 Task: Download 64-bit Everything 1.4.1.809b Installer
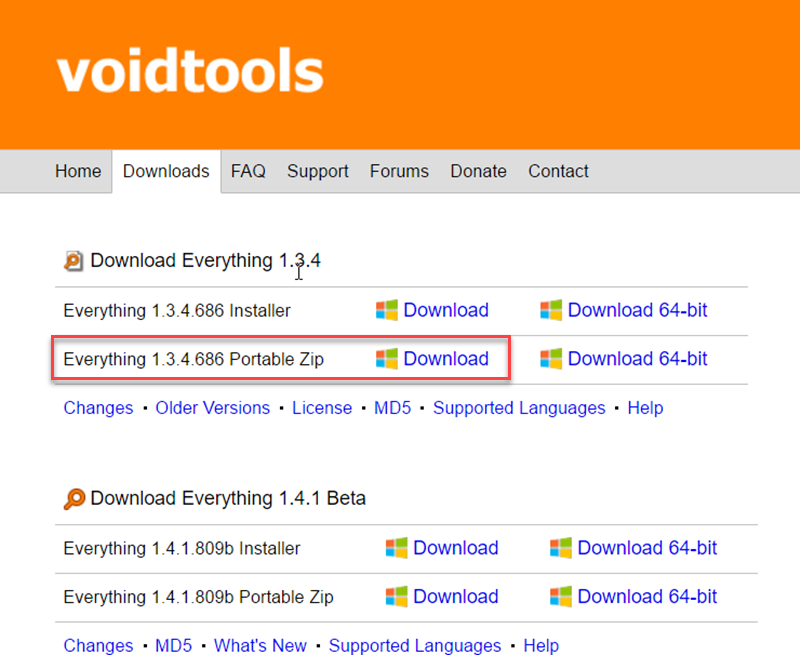tap(647, 548)
